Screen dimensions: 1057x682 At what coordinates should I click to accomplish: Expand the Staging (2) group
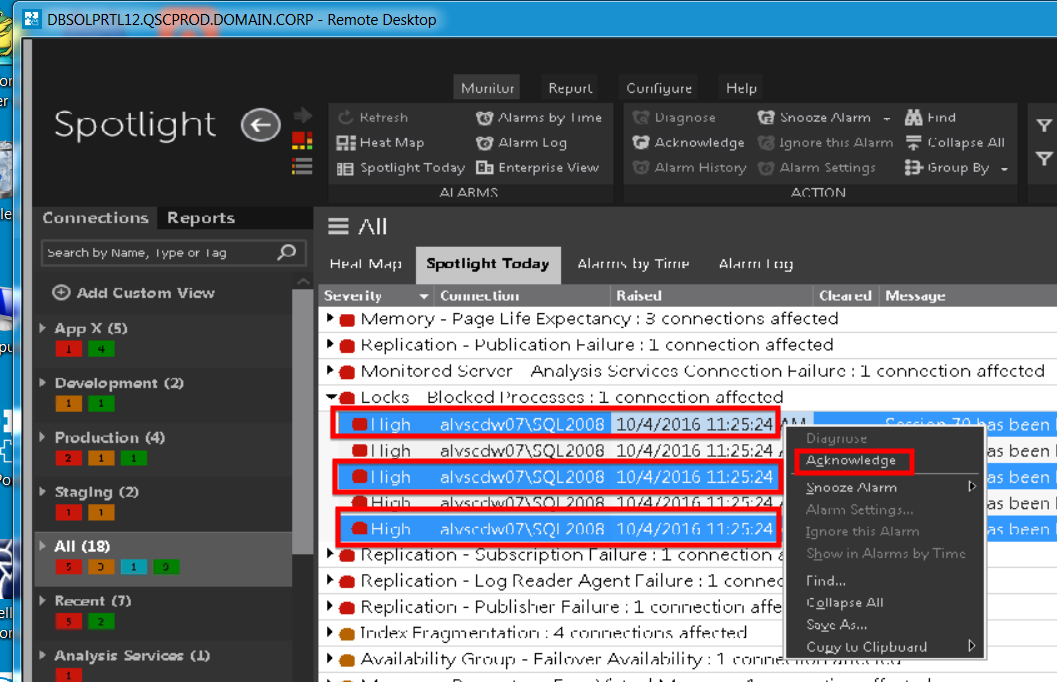pyautogui.click(x=42, y=492)
